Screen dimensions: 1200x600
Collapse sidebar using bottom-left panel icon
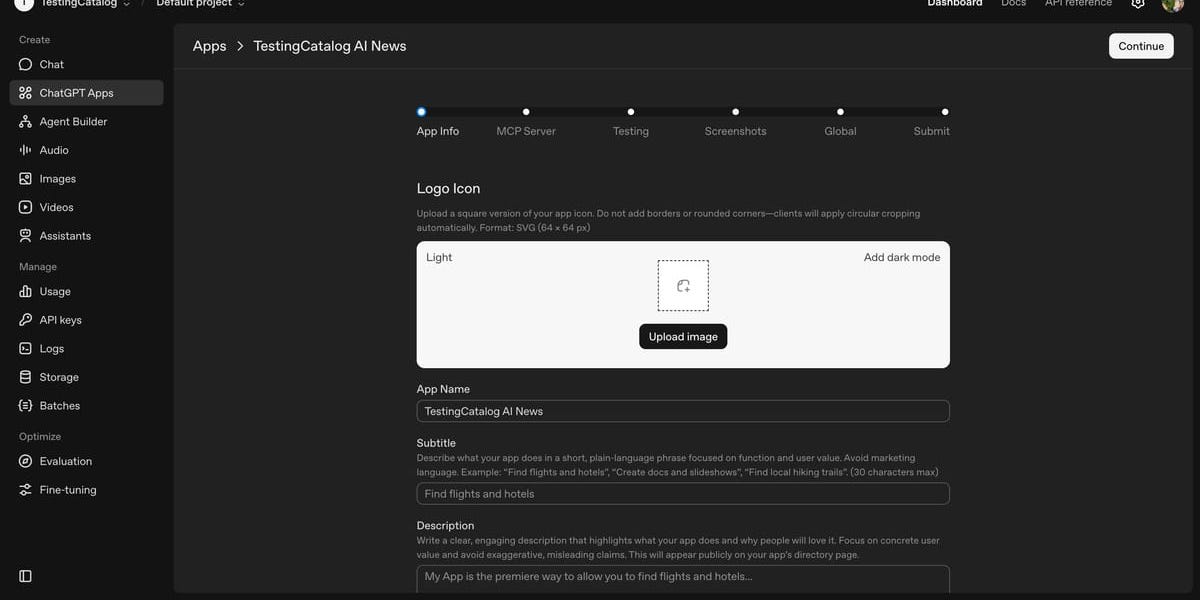(x=26, y=576)
